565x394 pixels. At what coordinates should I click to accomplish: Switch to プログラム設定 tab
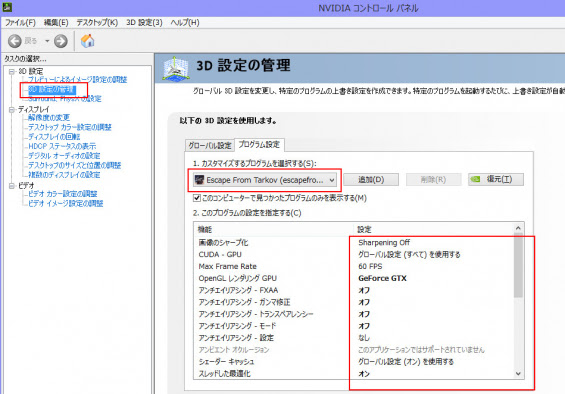[259, 145]
